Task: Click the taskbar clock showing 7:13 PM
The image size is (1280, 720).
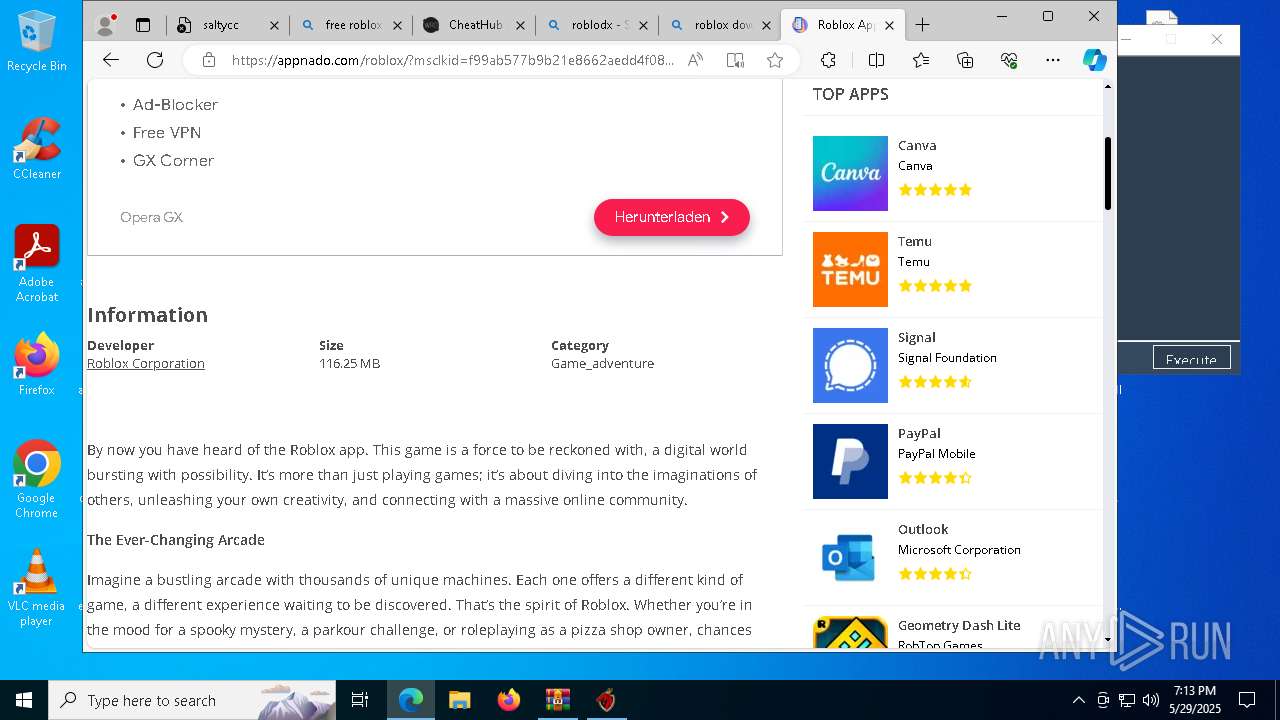Action: tap(1195, 700)
